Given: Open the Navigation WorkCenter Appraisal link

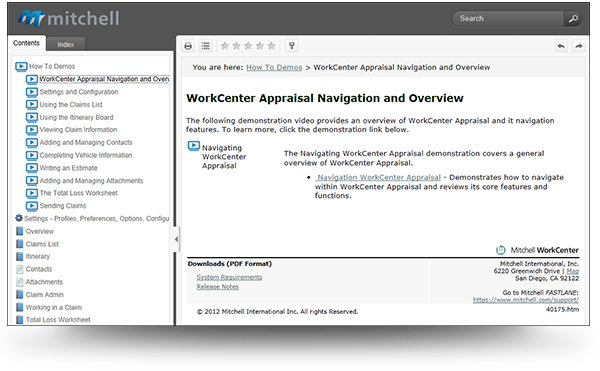Looking at the screenshot, I should [378, 177].
